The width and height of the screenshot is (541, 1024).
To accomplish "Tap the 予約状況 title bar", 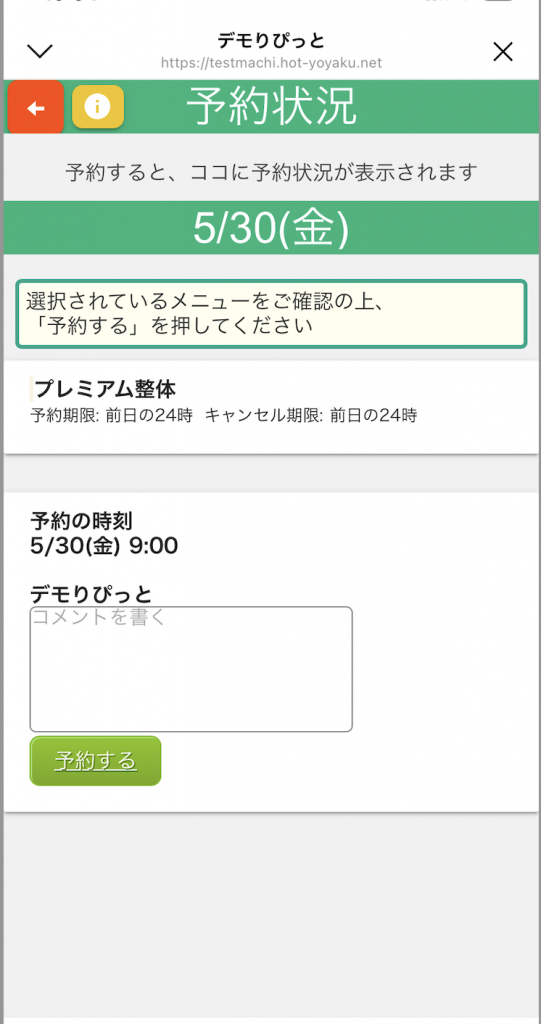I will click(270, 106).
